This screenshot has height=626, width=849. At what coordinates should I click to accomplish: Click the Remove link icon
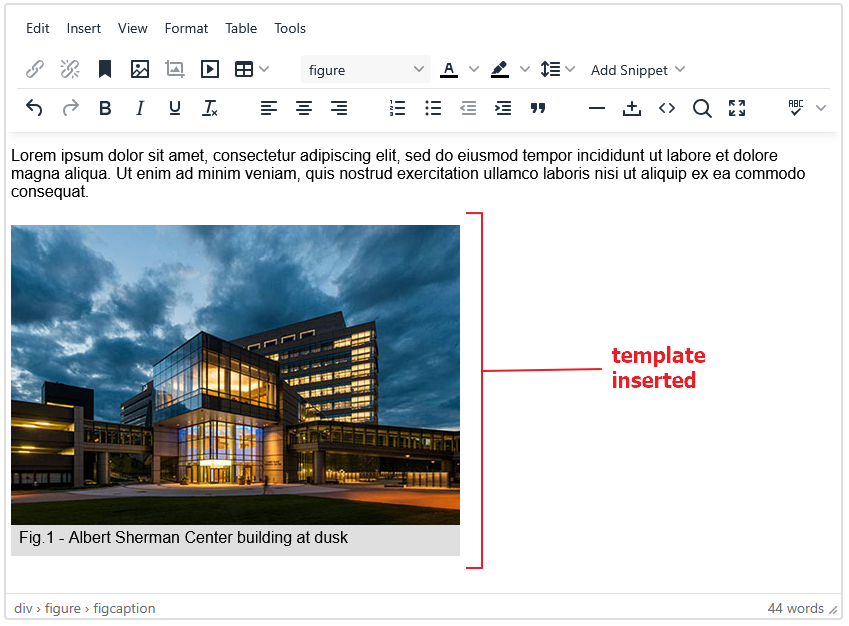[x=69, y=70]
